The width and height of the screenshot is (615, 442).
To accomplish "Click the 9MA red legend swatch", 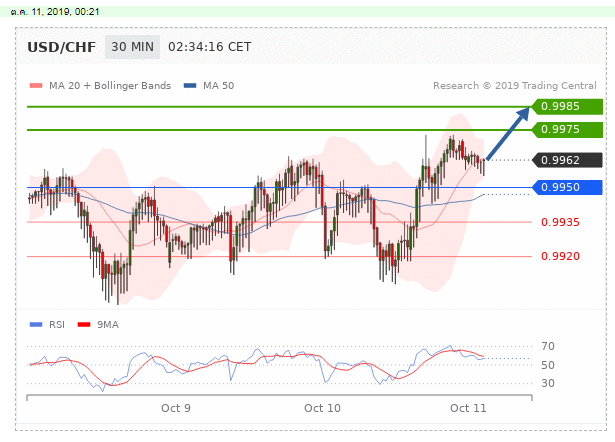I will pyautogui.click(x=84, y=324).
